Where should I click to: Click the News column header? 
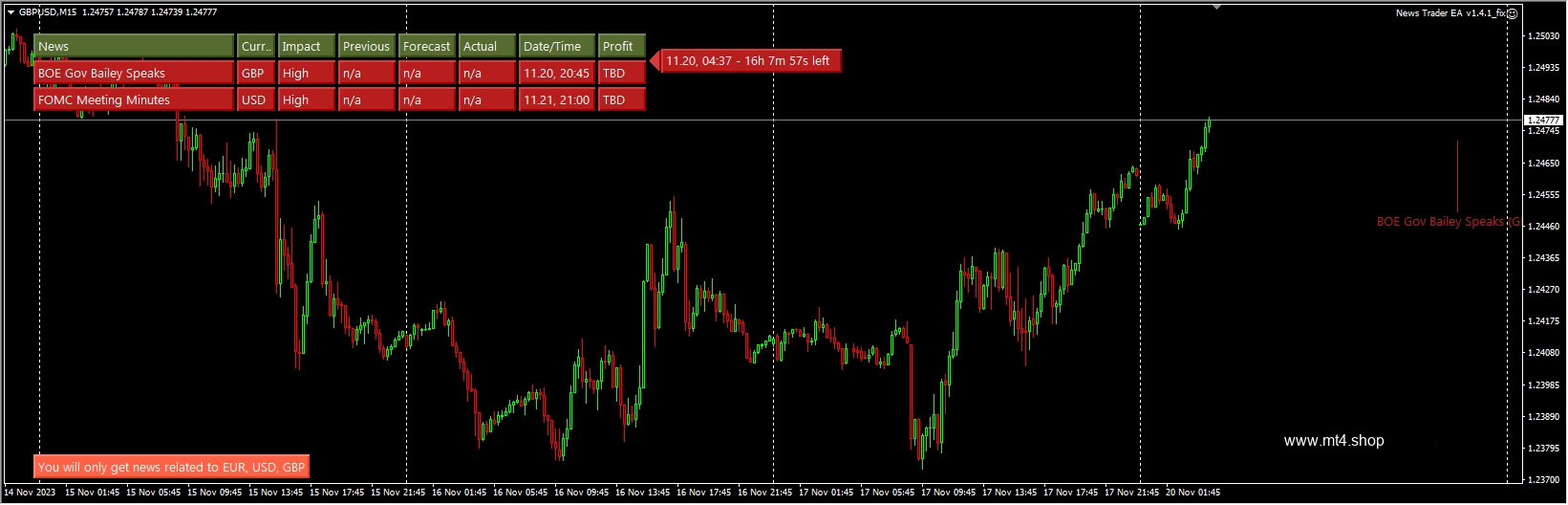coord(134,46)
